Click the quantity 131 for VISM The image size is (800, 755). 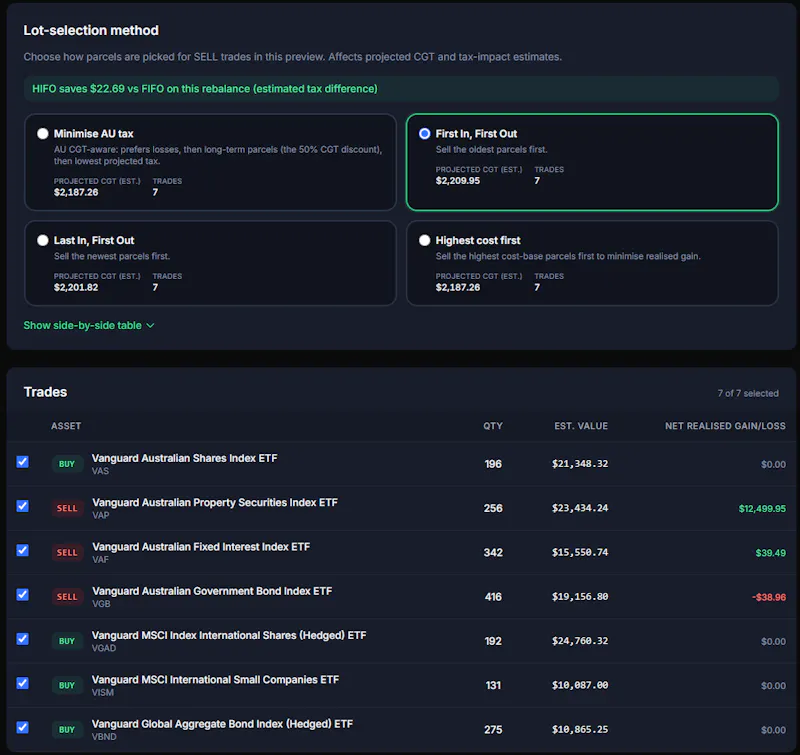pos(493,686)
